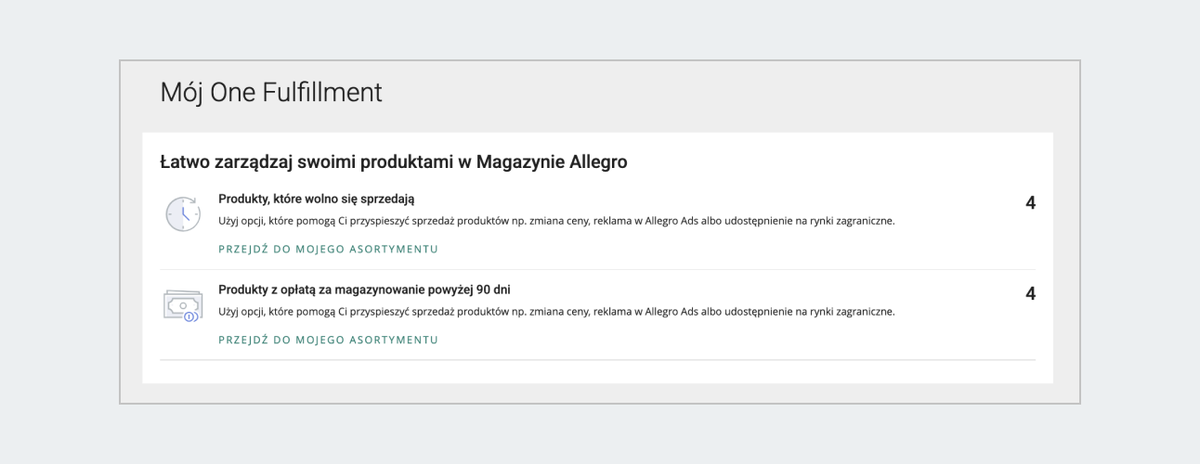This screenshot has height=464, width=1200.
Task: Open PRZEJDŹ DO MOJEGO ASORTYMENTU under storage fee products
Action: tap(328, 340)
